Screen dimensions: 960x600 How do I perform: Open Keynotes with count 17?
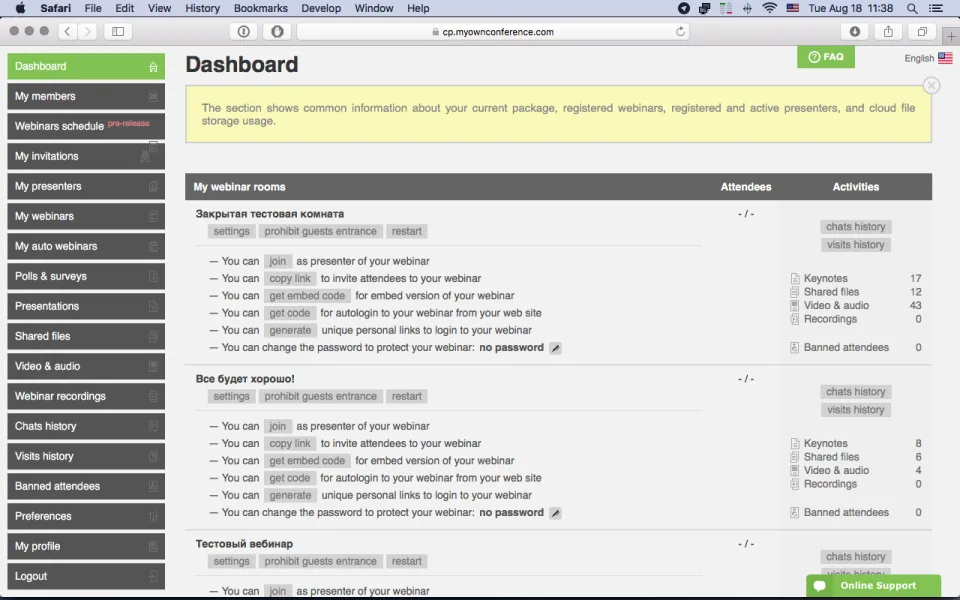click(825, 279)
